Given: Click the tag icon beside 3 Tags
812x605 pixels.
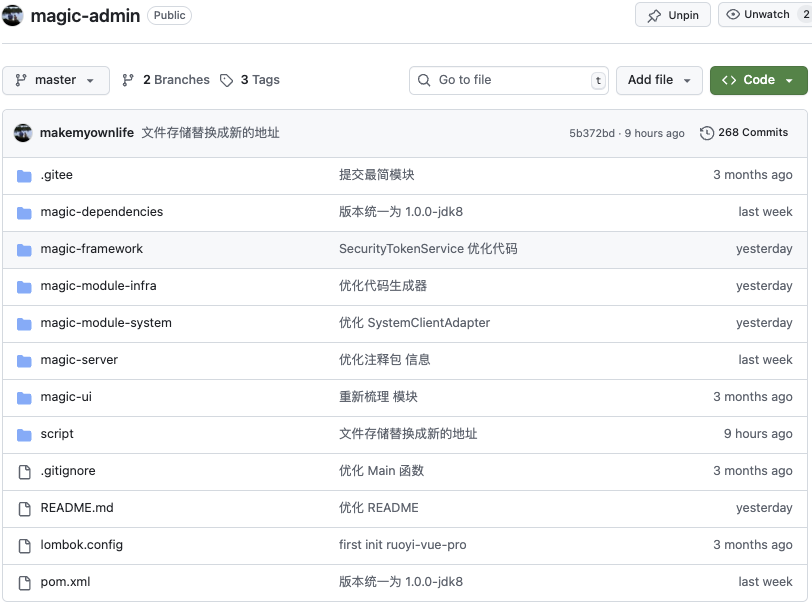Looking at the screenshot, I should coord(227,80).
